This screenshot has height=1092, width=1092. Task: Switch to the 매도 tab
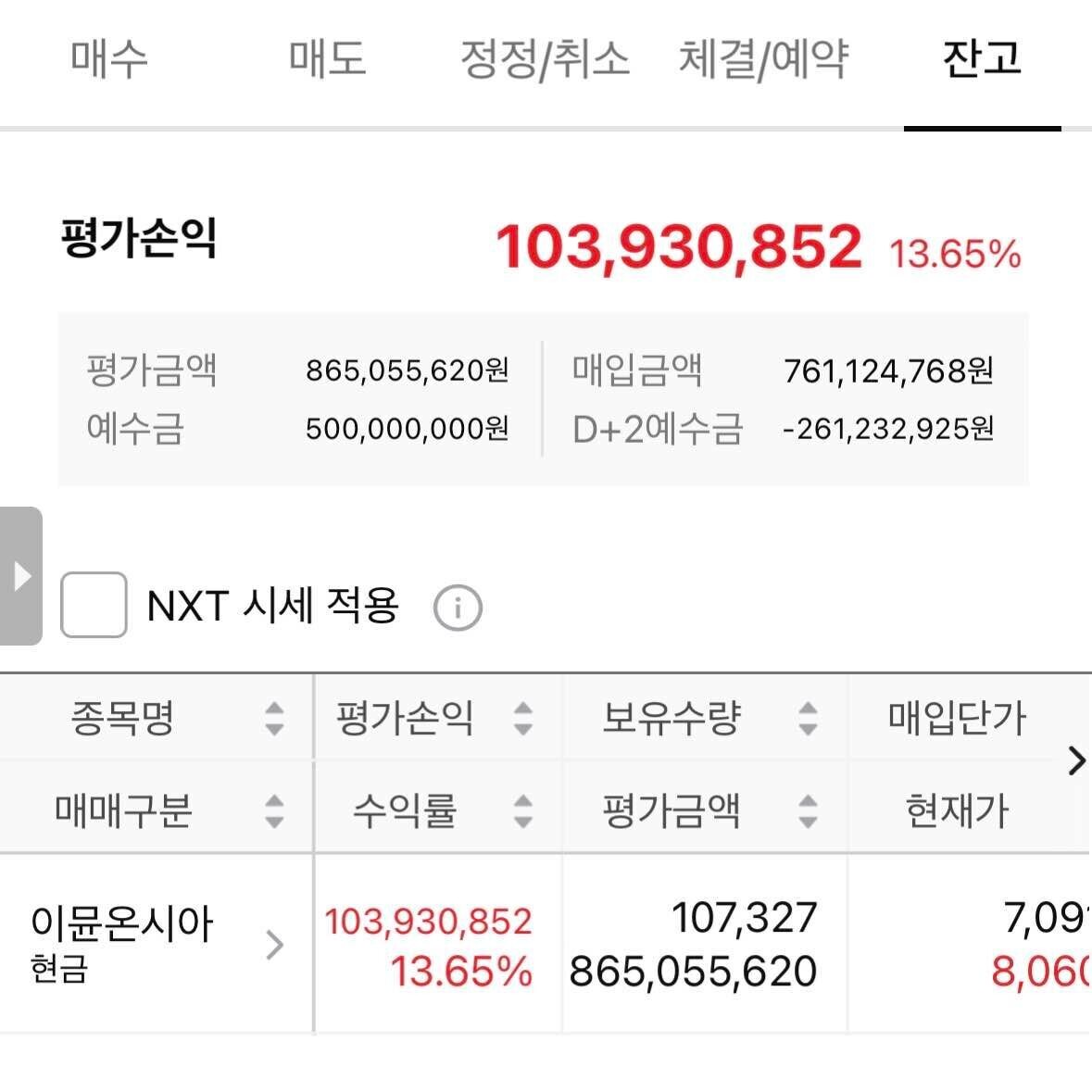[327, 59]
